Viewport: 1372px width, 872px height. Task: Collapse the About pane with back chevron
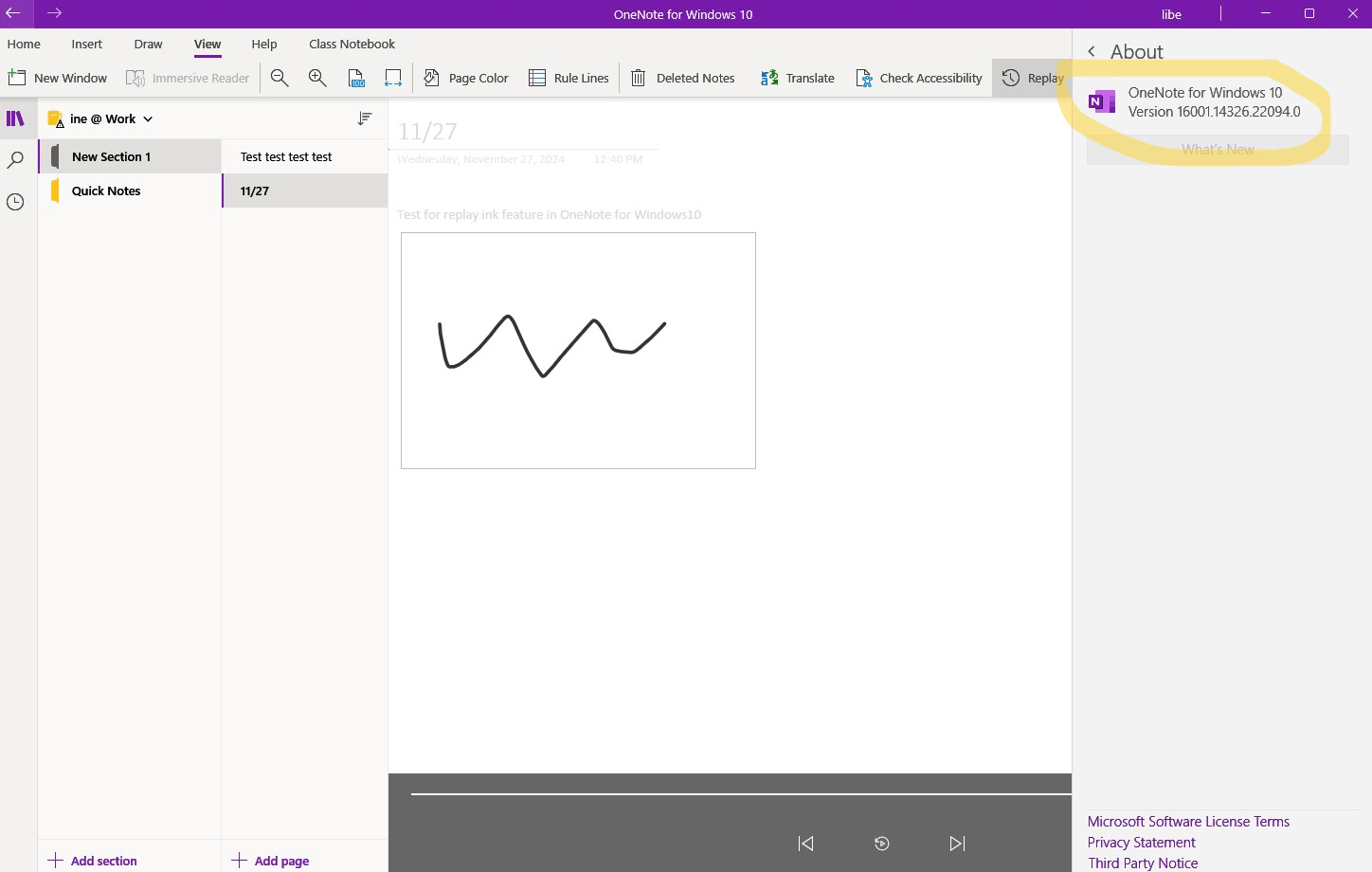1092,51
